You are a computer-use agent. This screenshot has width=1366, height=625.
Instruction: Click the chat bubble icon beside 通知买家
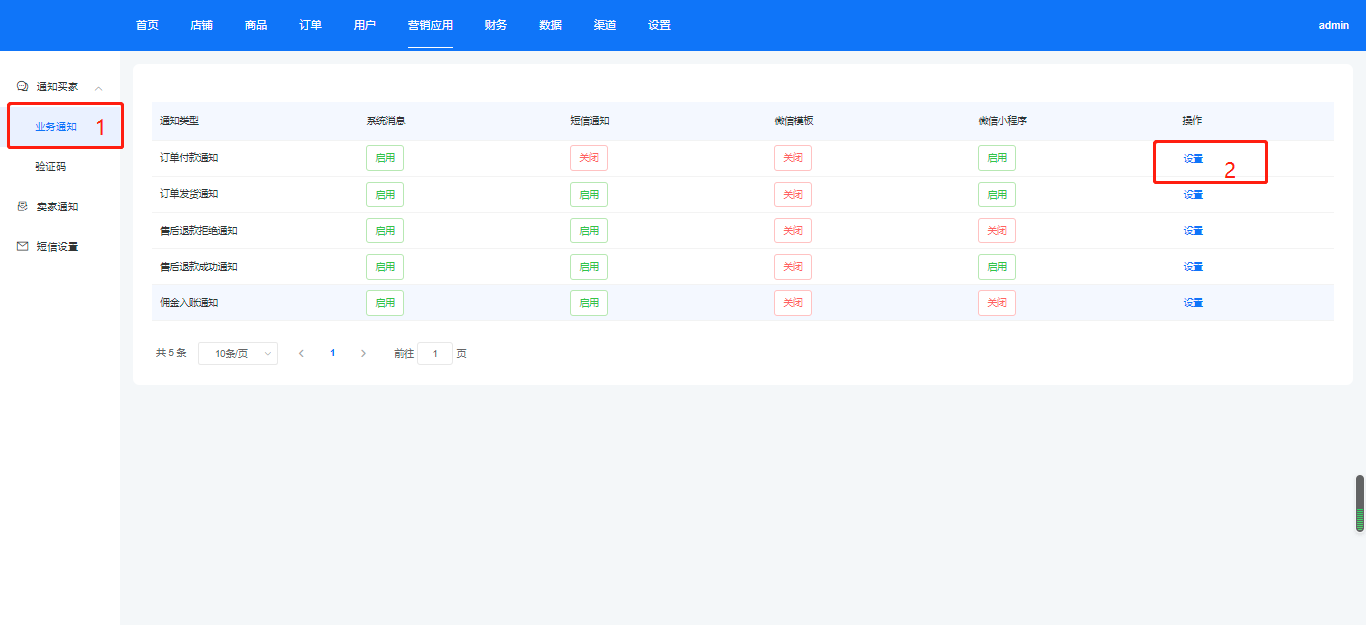pos(23,87)
